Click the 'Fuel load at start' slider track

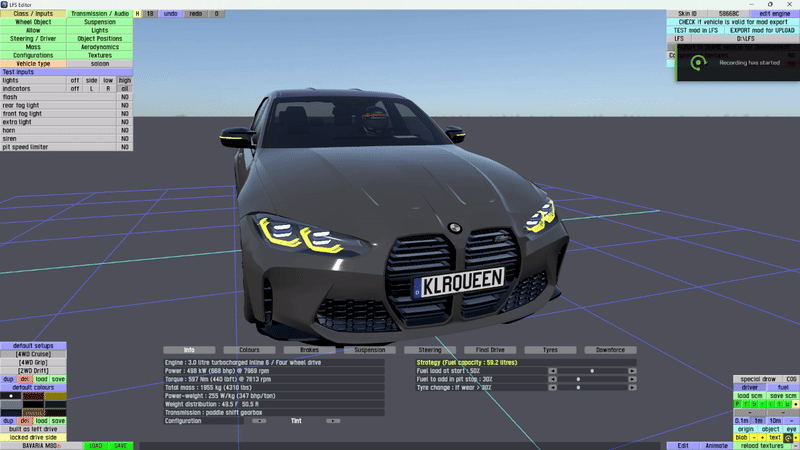(x=592, y=371)
